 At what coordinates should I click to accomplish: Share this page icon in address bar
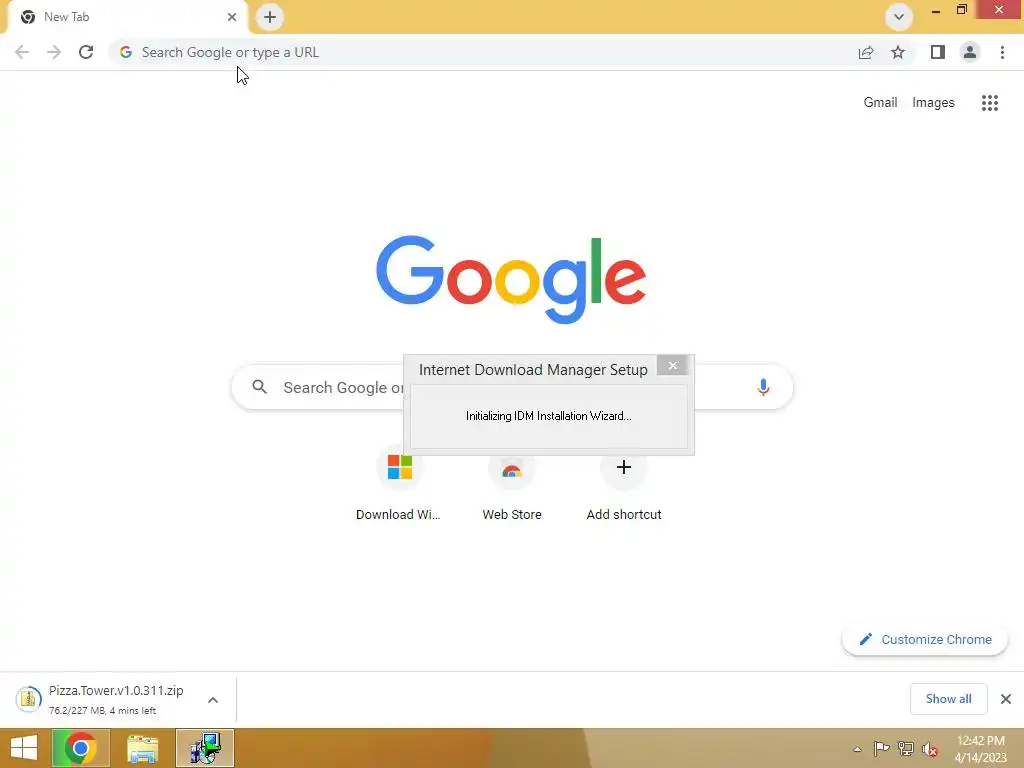(x=866, y=52)
